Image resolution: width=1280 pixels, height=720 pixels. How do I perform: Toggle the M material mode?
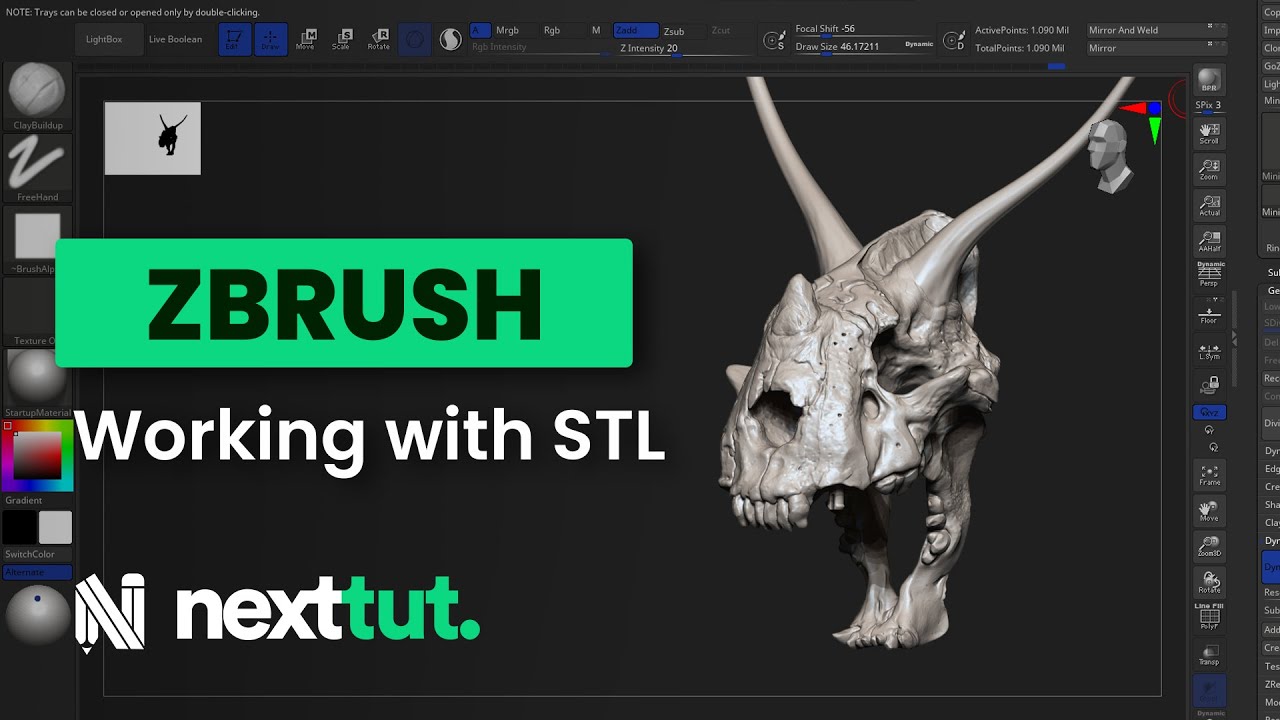pos(596,30)
